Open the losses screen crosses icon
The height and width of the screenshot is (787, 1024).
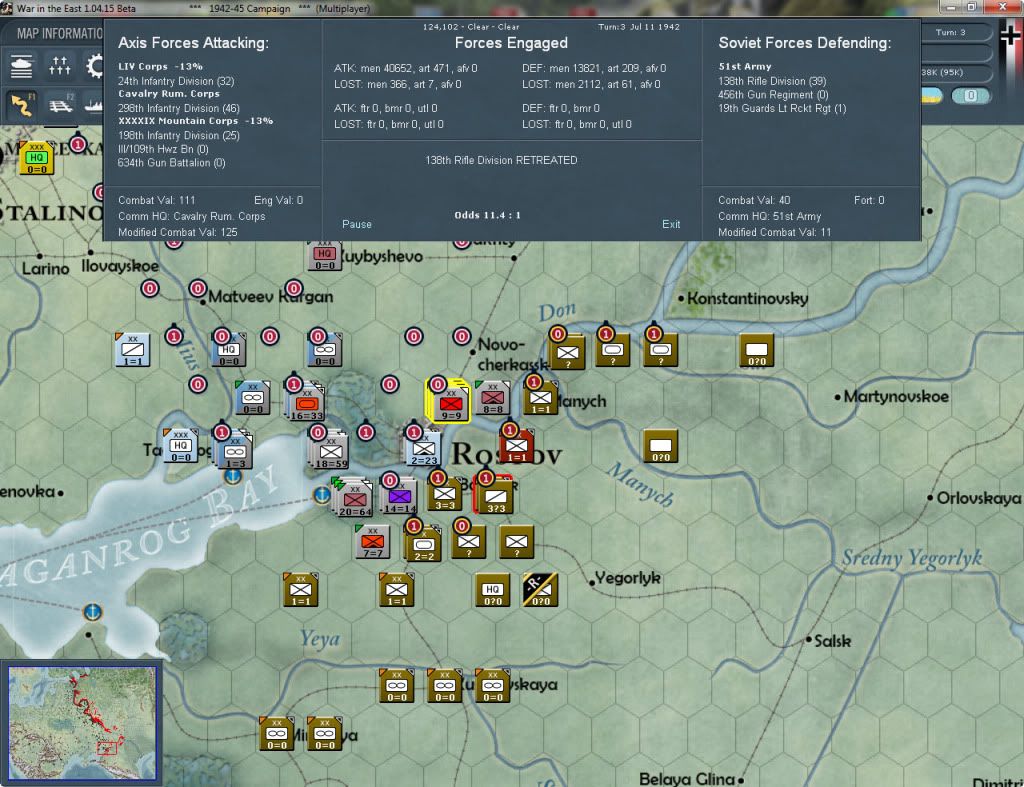click(x=59, y=66)
